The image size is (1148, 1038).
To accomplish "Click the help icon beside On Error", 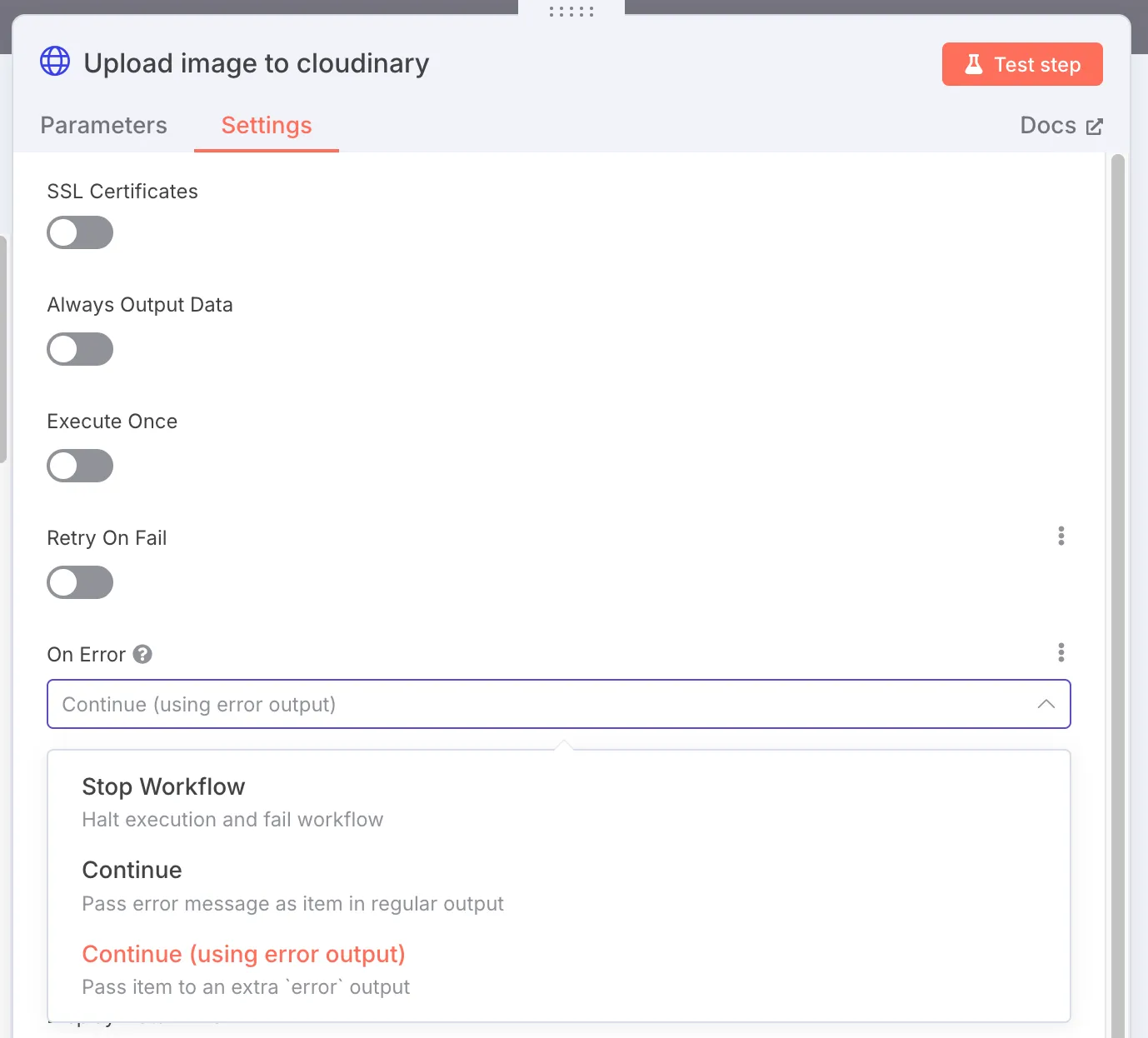I will [x=143, y=654].
